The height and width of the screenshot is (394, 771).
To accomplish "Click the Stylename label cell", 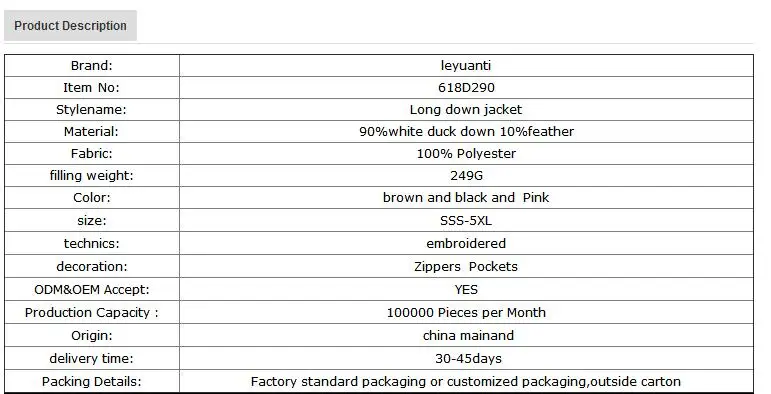I will [92, 109].
